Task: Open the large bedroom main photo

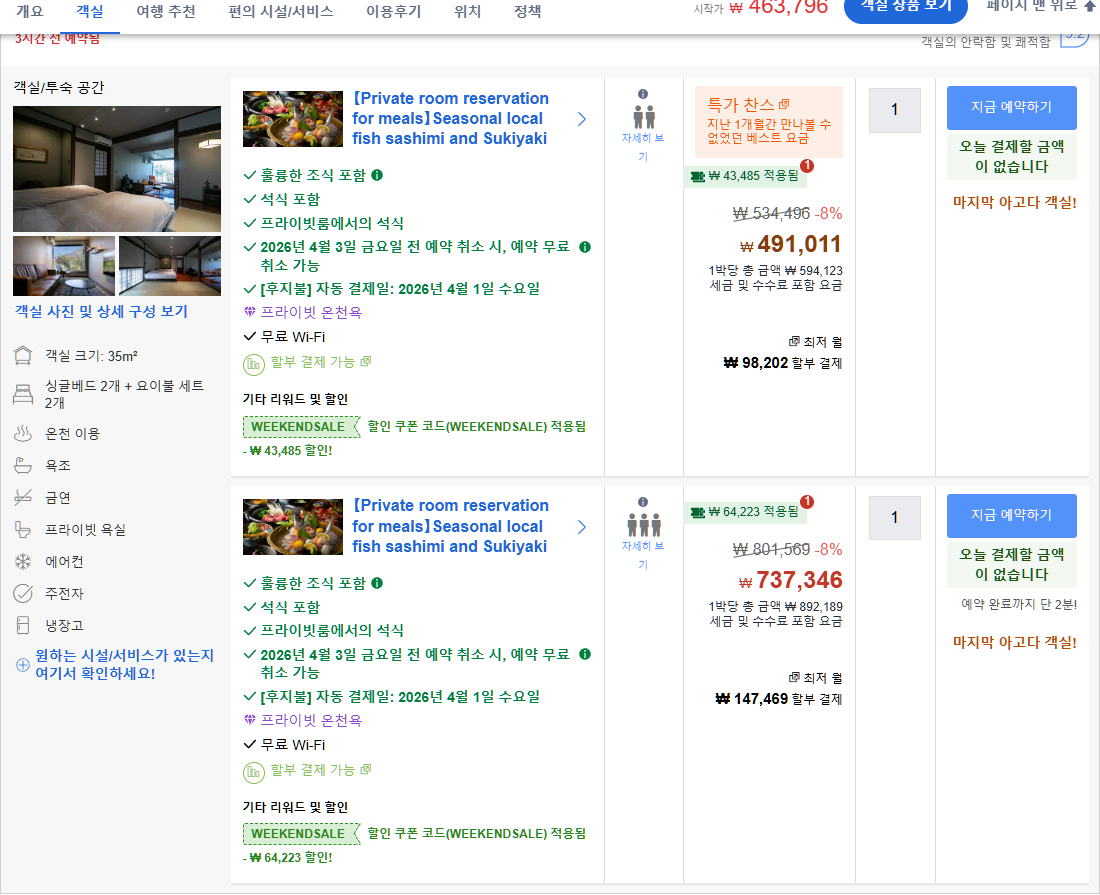Action: click(x=117, y=169)
